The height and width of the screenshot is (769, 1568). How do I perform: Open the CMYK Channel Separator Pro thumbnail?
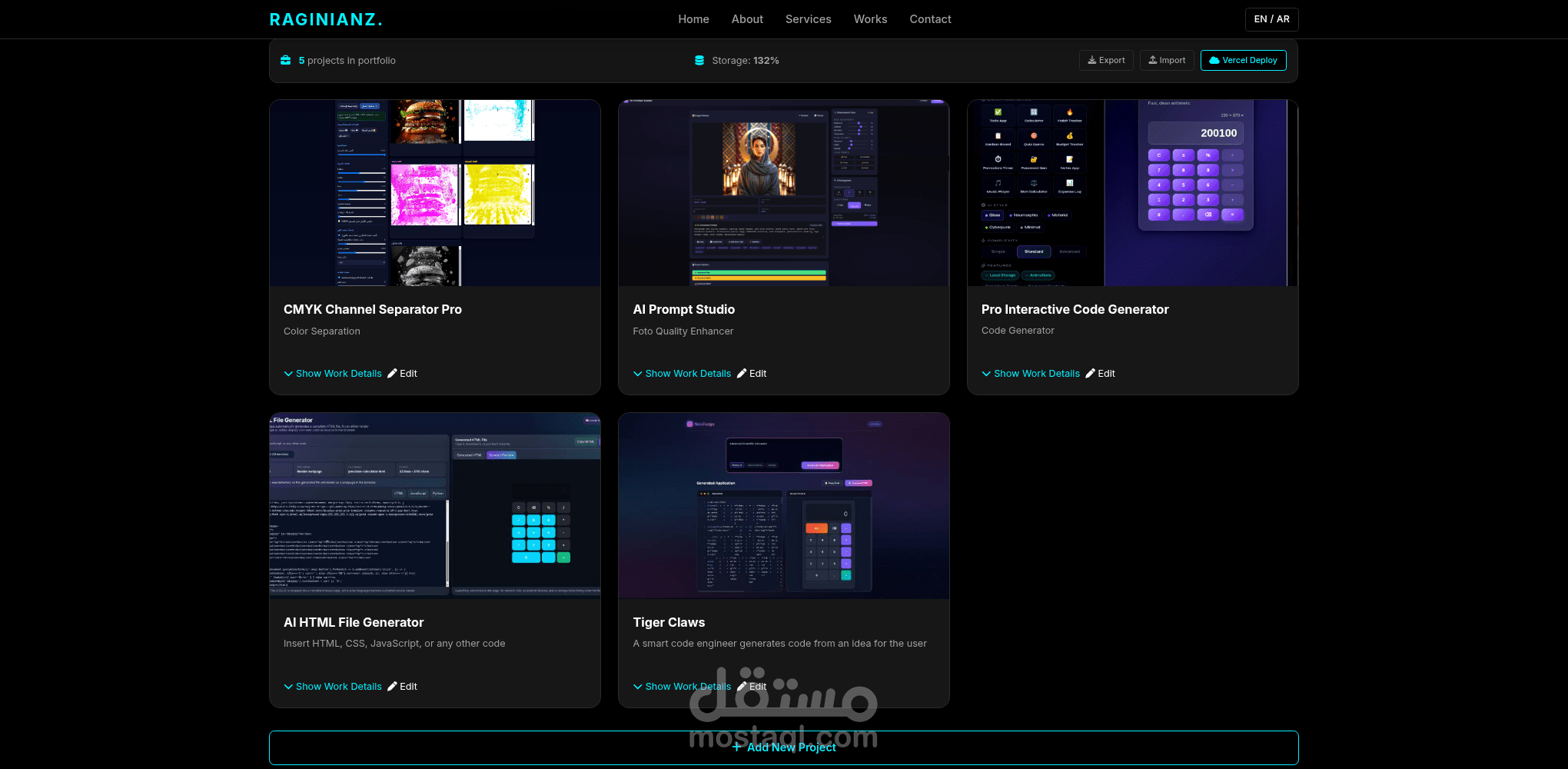tap(435, 193)
